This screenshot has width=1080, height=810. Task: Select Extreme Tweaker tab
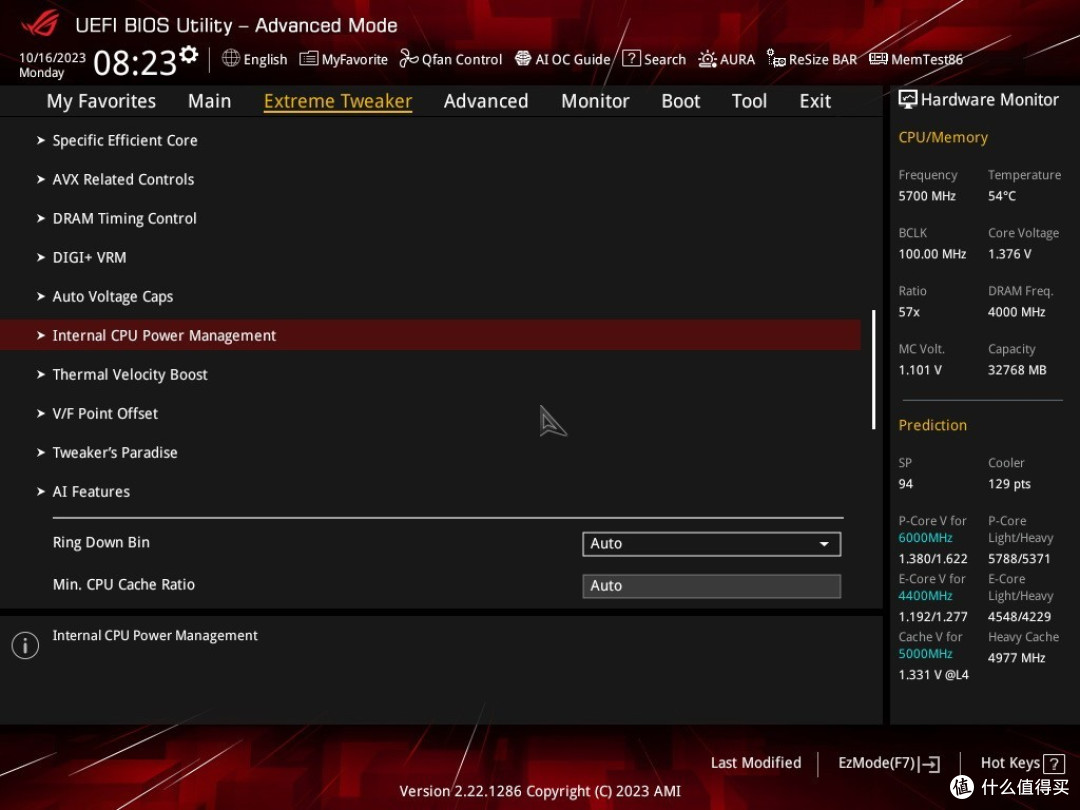(x=338, y=101)
